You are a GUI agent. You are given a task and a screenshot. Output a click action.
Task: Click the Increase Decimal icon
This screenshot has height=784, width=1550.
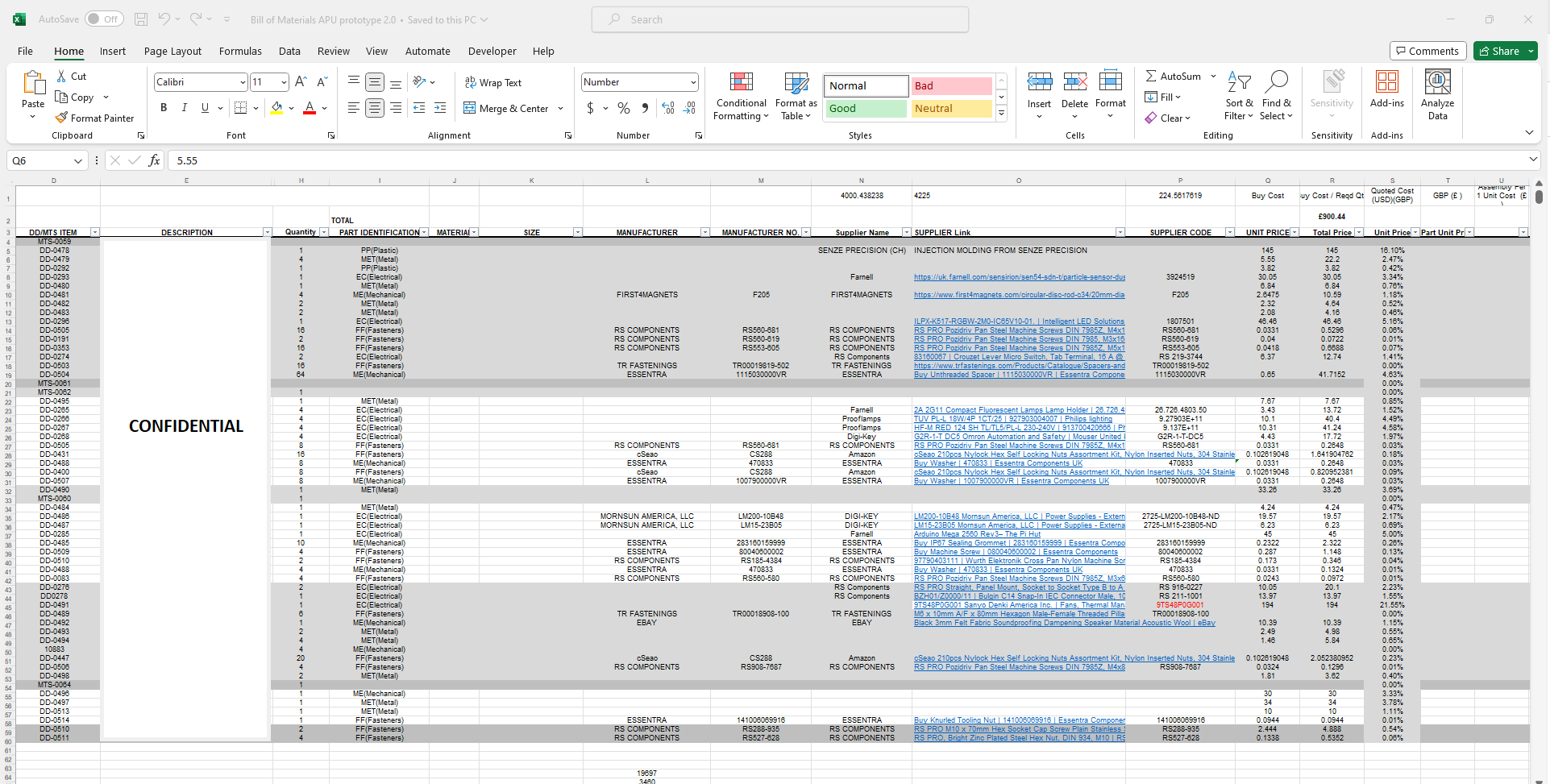(668, 108)
